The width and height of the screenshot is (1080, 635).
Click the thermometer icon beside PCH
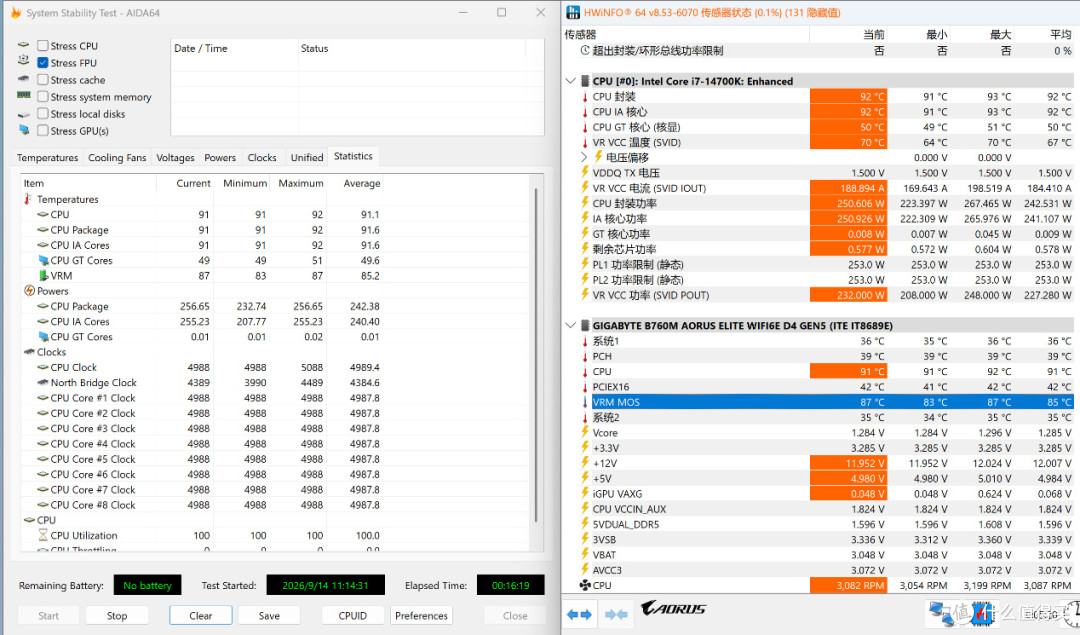click(585, 356)
